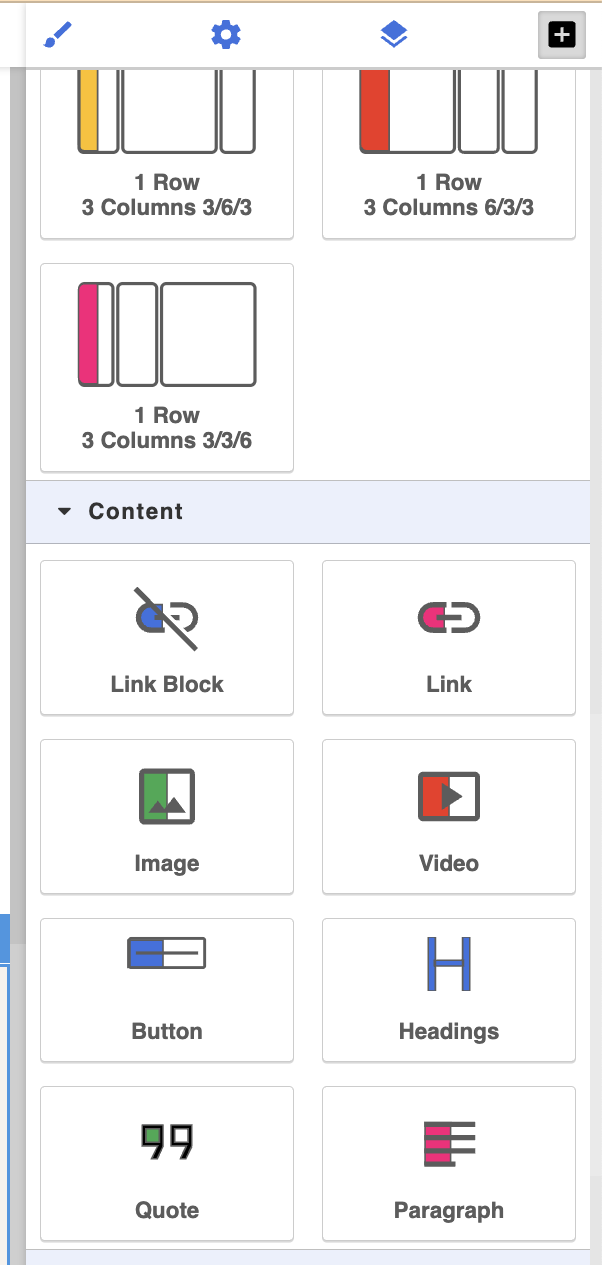This screenshot has width=602, height=1265.
Task: Choose the Quote block icon
Action: pos(167,1141)
